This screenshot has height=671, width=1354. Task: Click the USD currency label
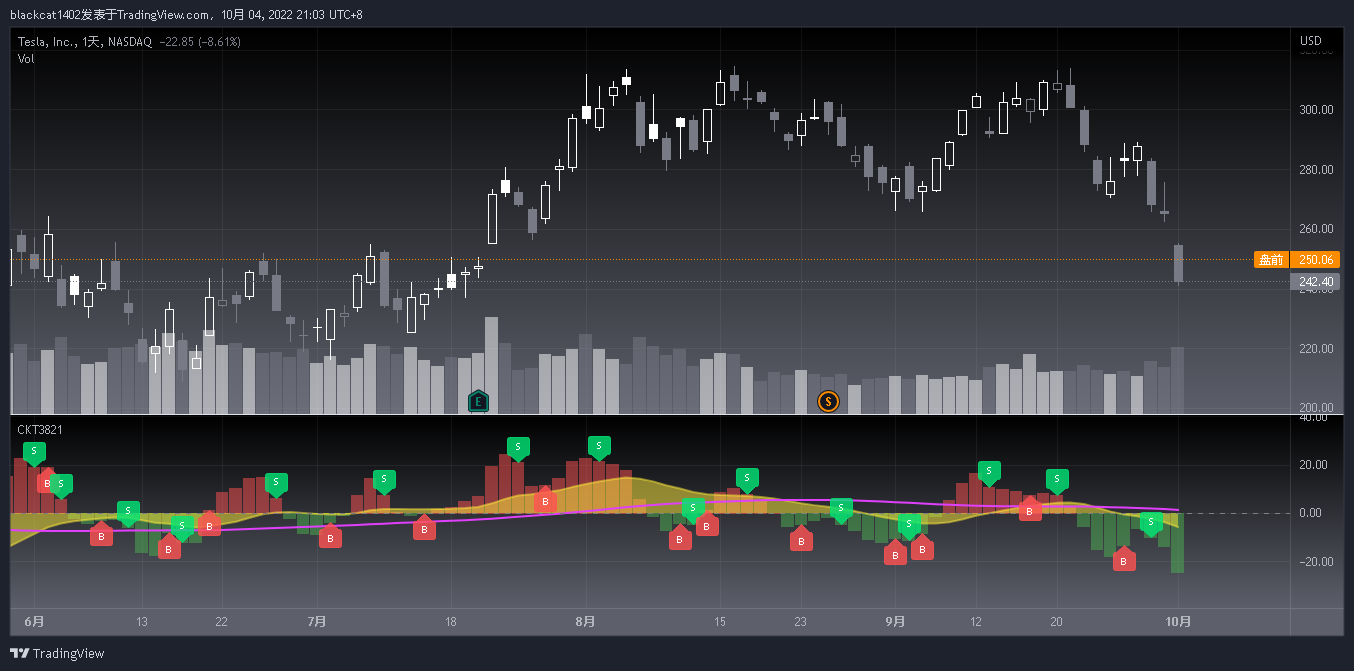point(1310,41)
